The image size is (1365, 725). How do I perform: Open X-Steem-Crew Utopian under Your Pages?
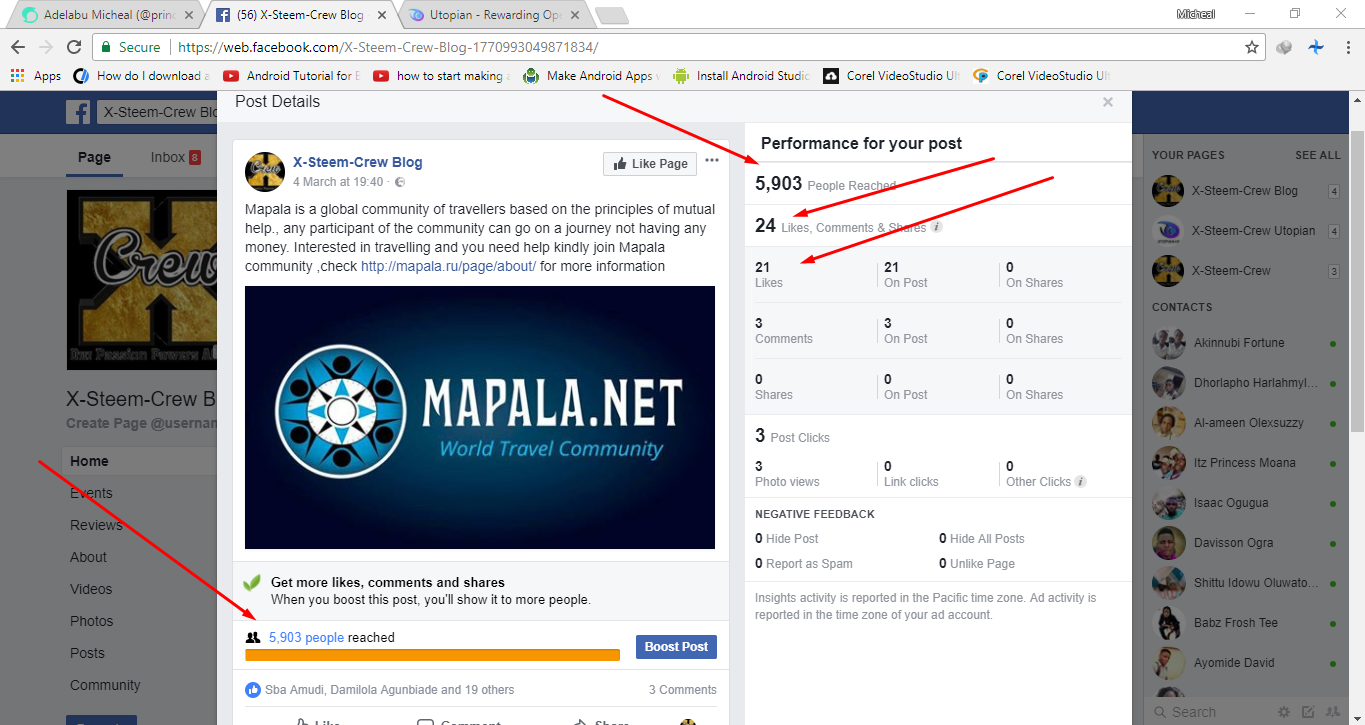[x=1245, y=230]
